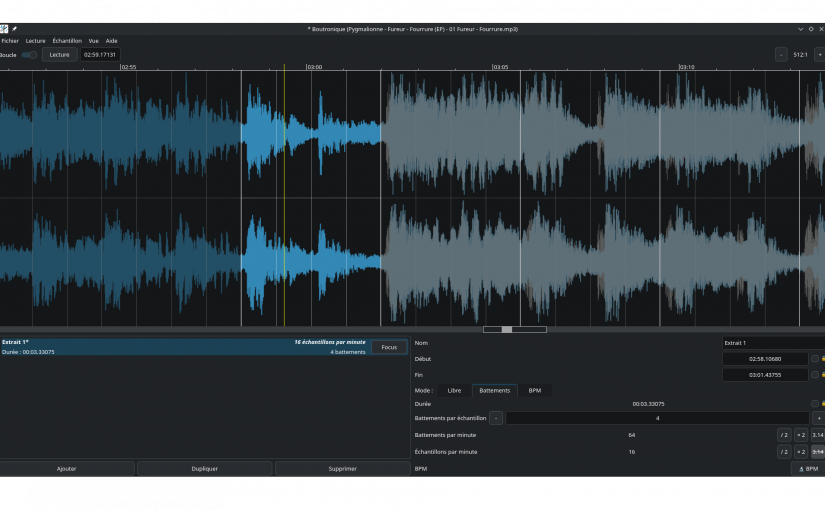This screenshot has height=510, width=825.
Task: Click the pin icon in the title bar
Action: pyautogui.click(x=15, y=29)
